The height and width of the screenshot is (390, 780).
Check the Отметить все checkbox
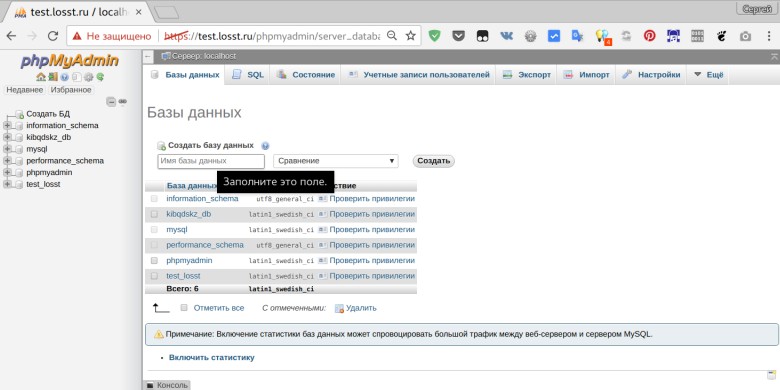click(184, 308)
